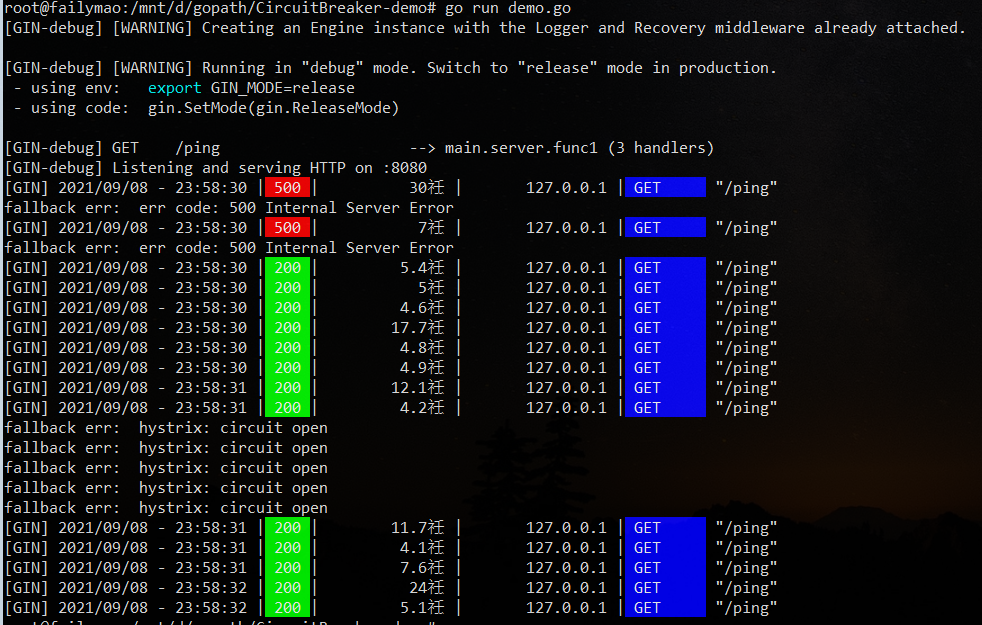Click "/ping" path in latency 4.1 row
This screenshot has height=625, width=982.
click(x=747, y=548)
